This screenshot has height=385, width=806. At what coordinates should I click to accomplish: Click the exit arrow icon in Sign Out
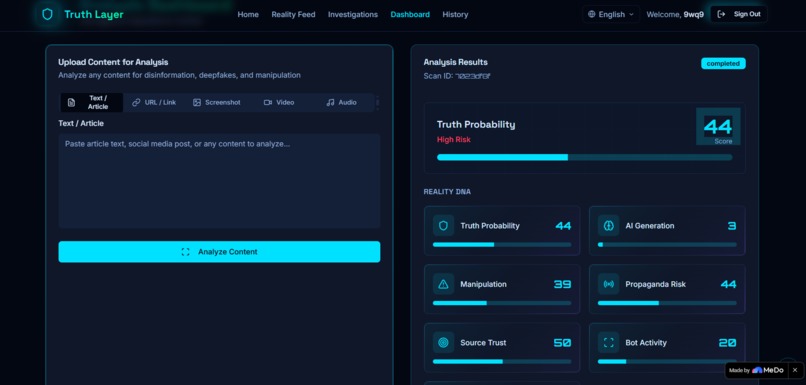[x=721, y=14]
